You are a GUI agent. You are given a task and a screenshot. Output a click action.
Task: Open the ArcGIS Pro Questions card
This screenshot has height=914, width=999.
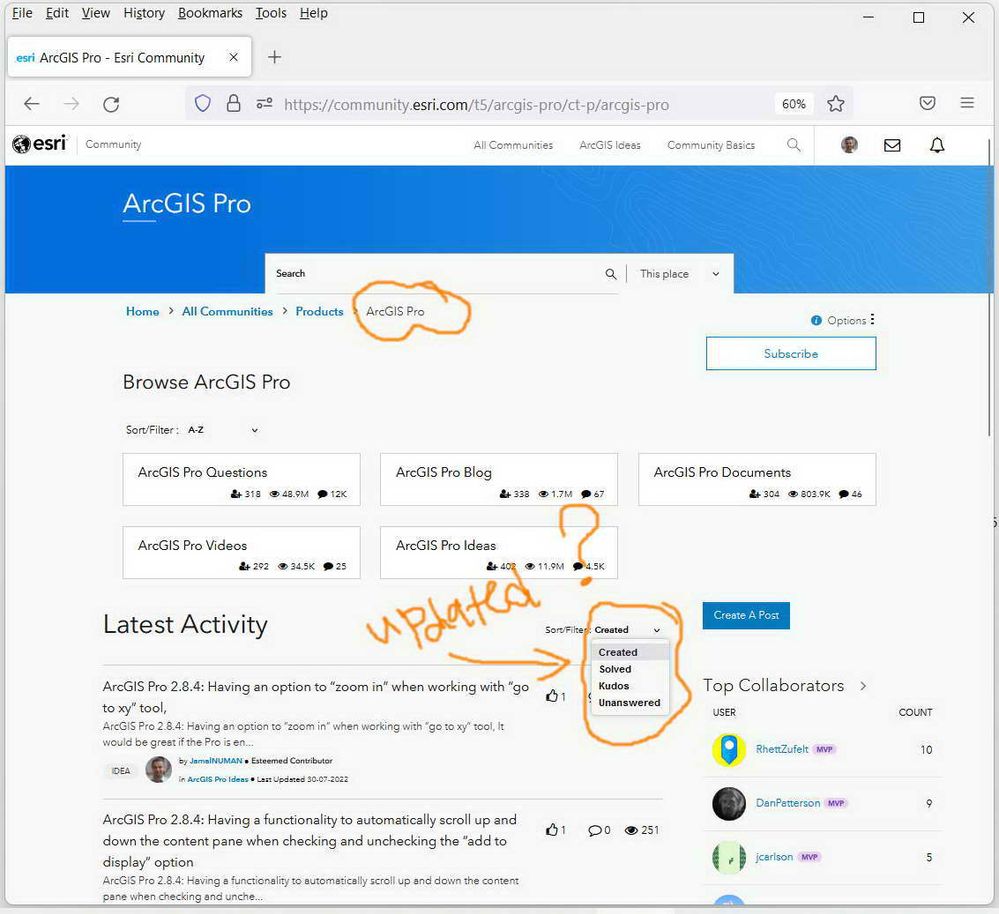click(x=241, y=480)
